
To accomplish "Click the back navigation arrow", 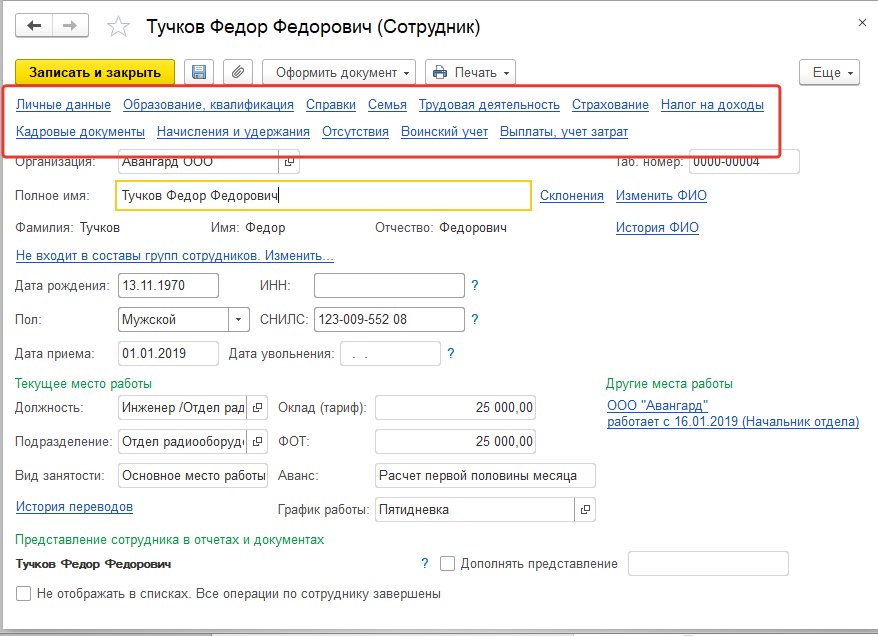I will point(35,26).
